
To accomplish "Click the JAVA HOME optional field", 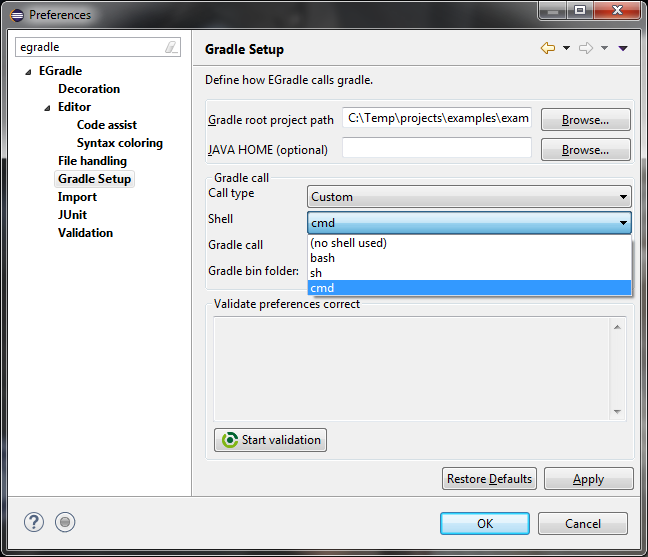I will pos(437,148).
